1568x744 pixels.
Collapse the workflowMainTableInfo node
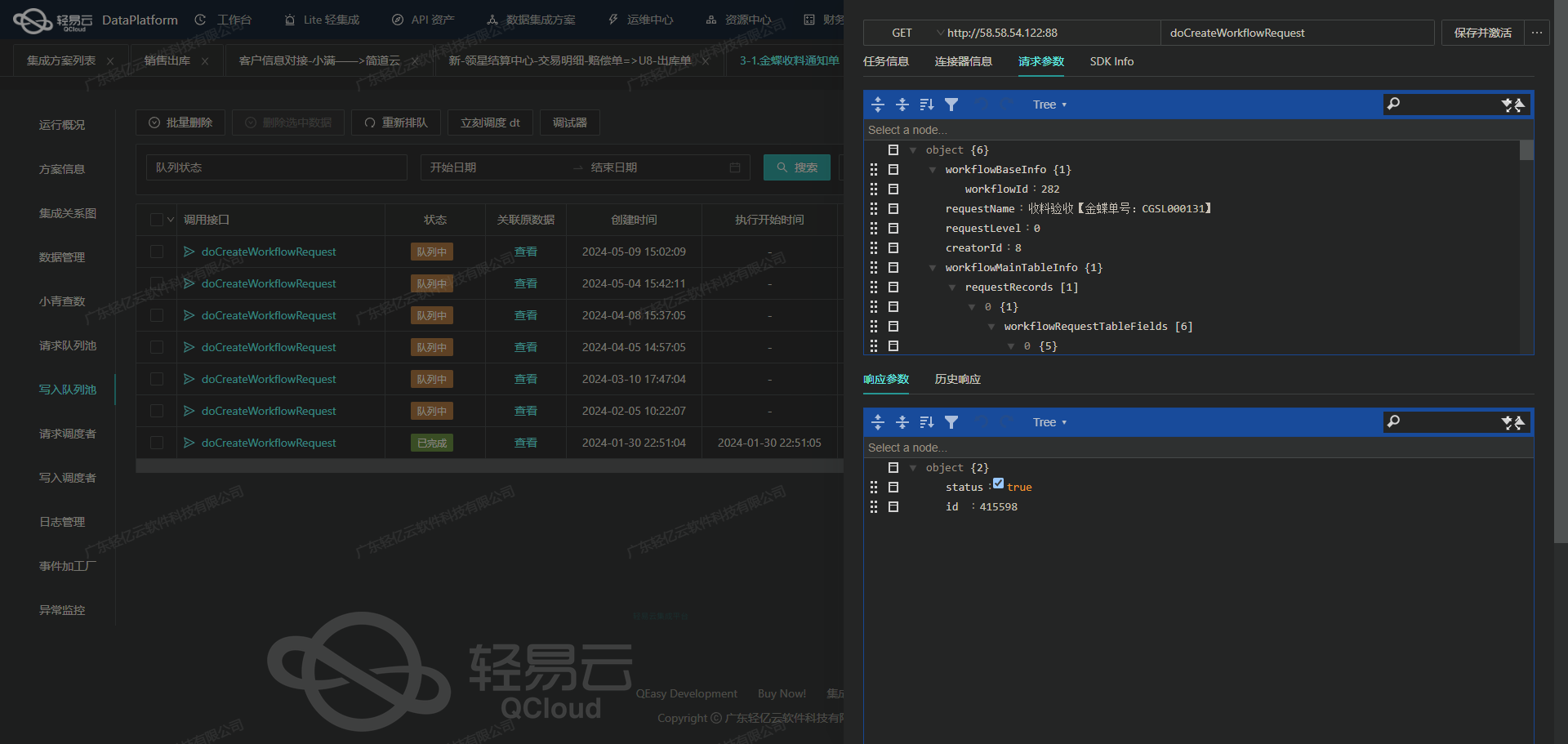coord(933,268)
